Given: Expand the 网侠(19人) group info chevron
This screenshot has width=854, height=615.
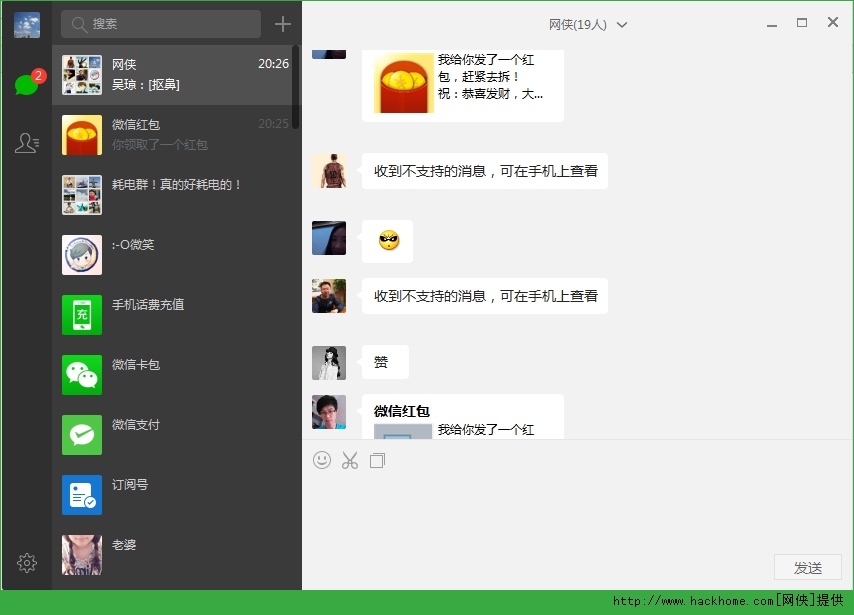Looking at the screenshot, I should pos(621,25).
